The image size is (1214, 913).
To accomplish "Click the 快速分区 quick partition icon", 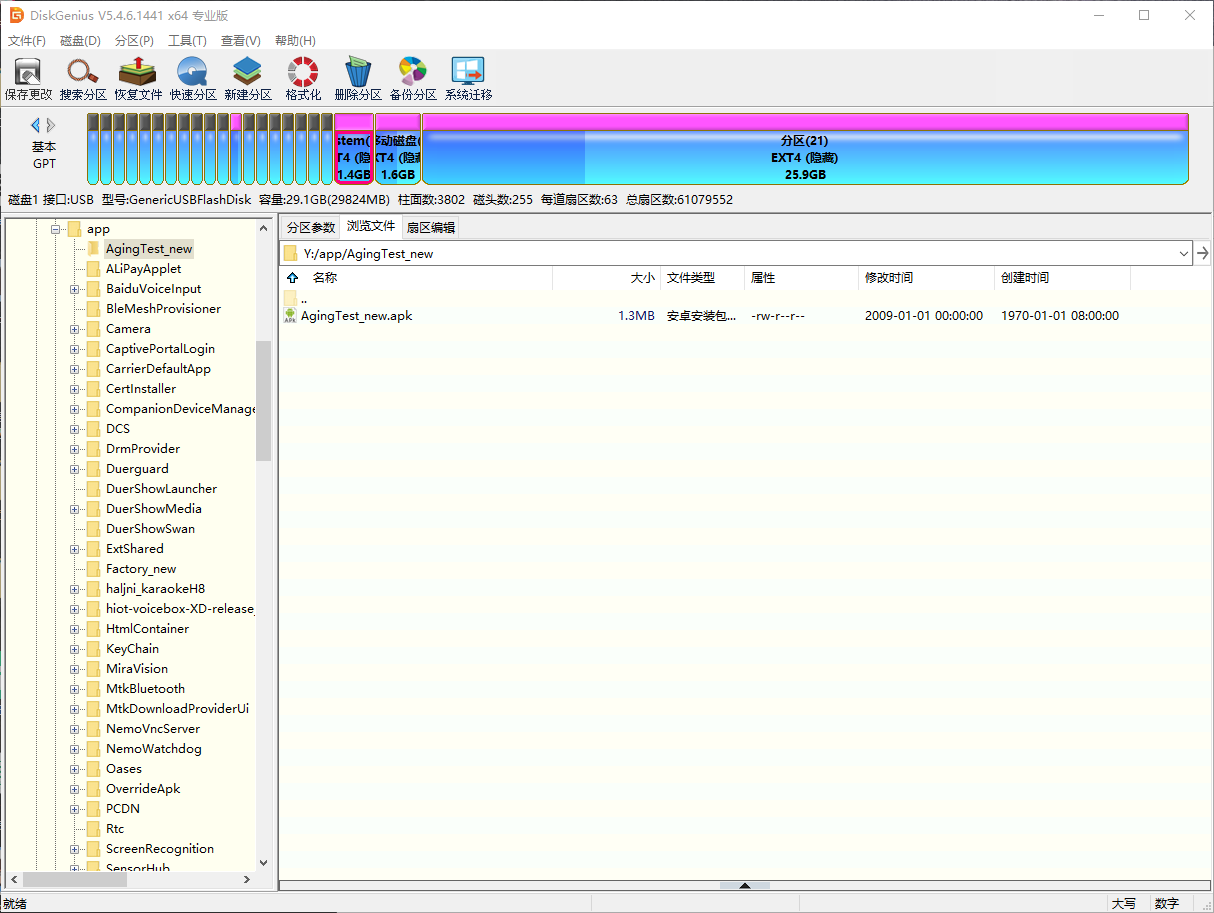I will coord(193,79).
